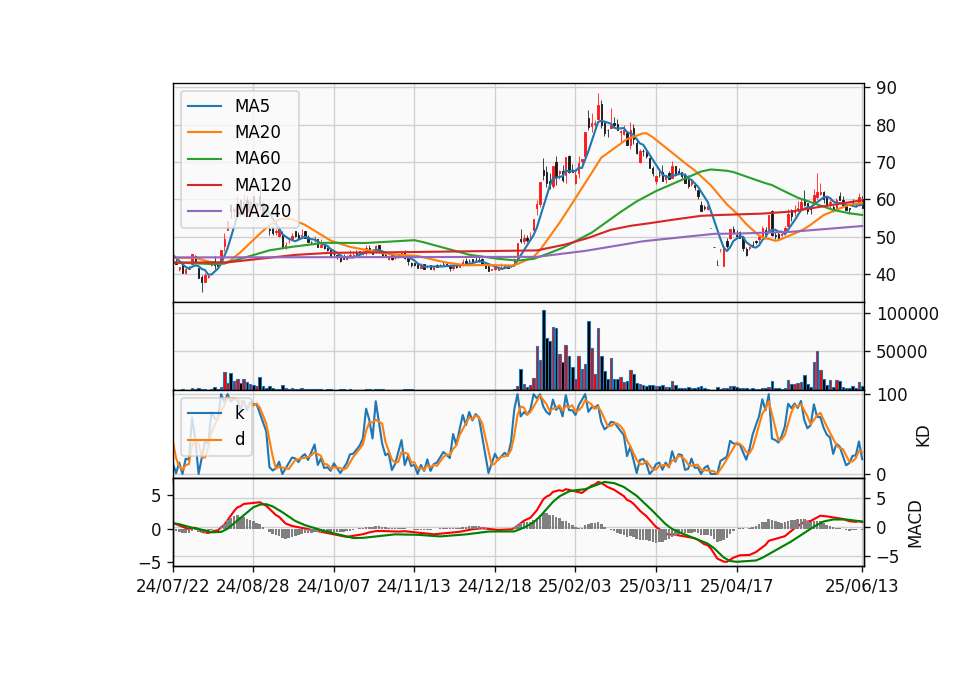Click the MA5 legend label
Viewport: 960px width, 690px height.
click(252, 106)
